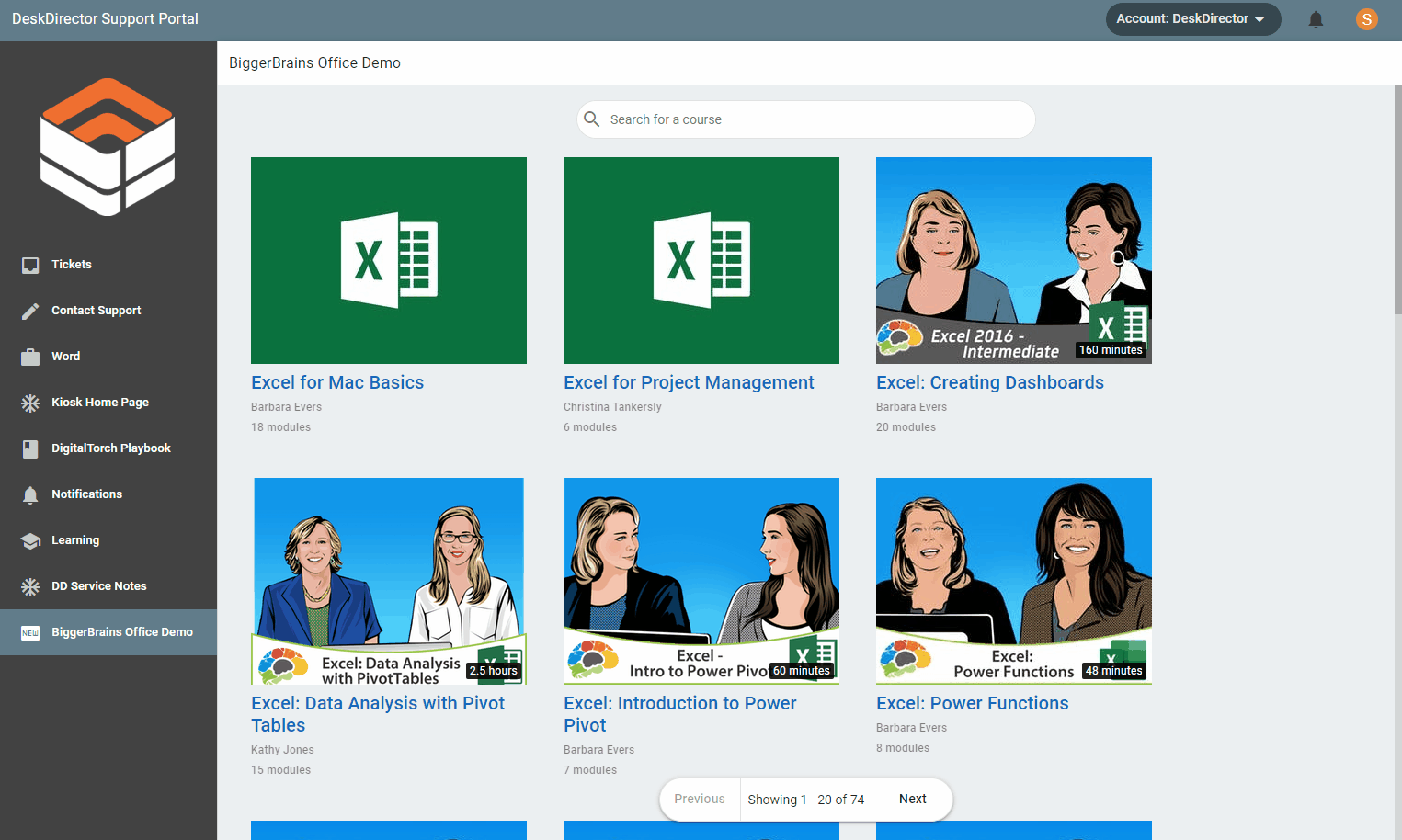The width and height of the screenshot is (1402, 840).
Task: Click the 20 modules text
Action: coord(906,427)
